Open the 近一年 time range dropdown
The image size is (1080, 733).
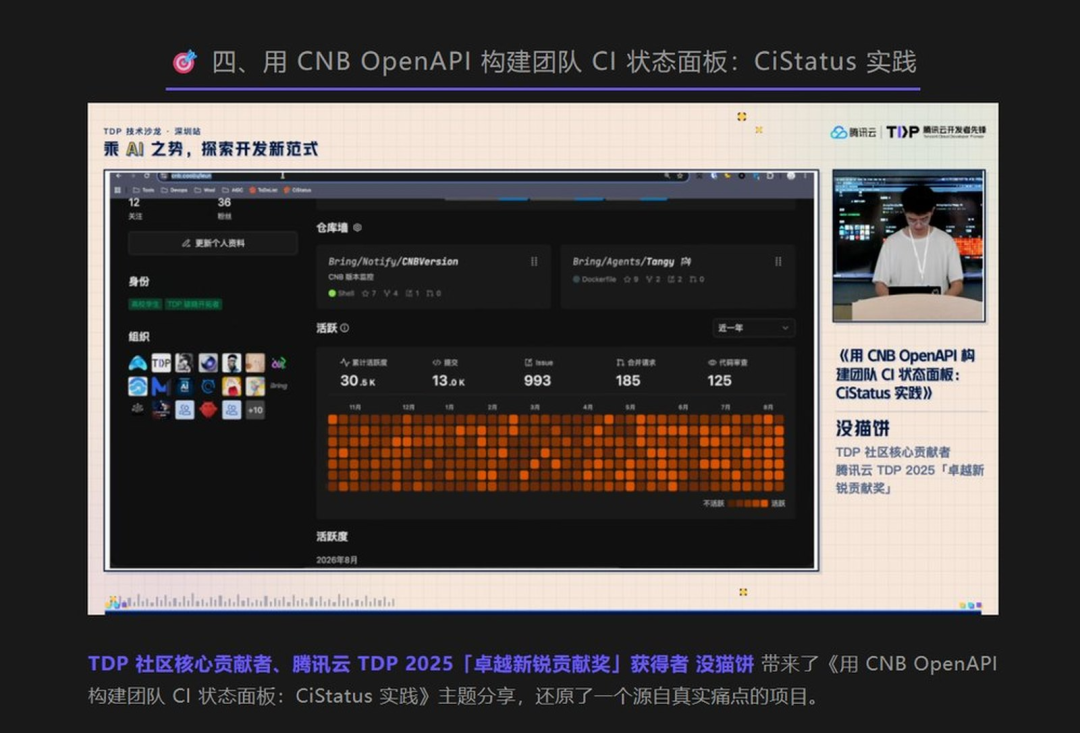(x=753, y=328)
